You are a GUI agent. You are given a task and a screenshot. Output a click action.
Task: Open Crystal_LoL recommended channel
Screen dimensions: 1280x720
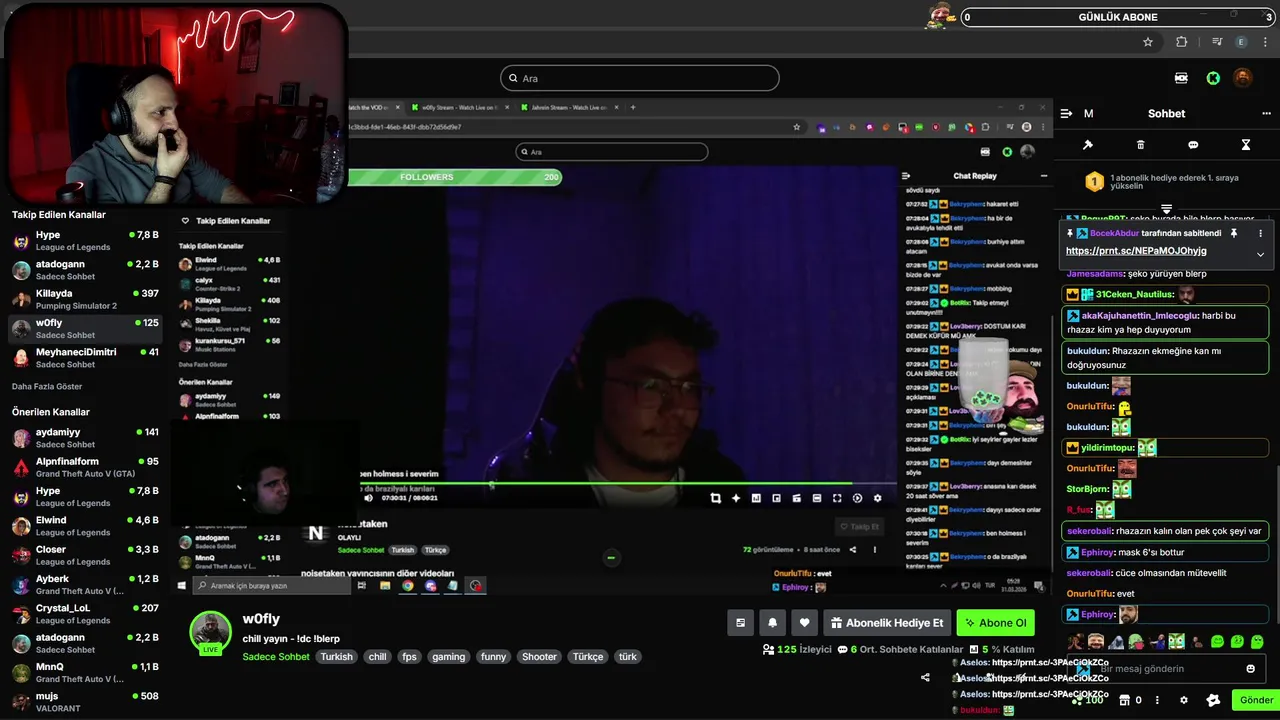[x=85, y=614]
